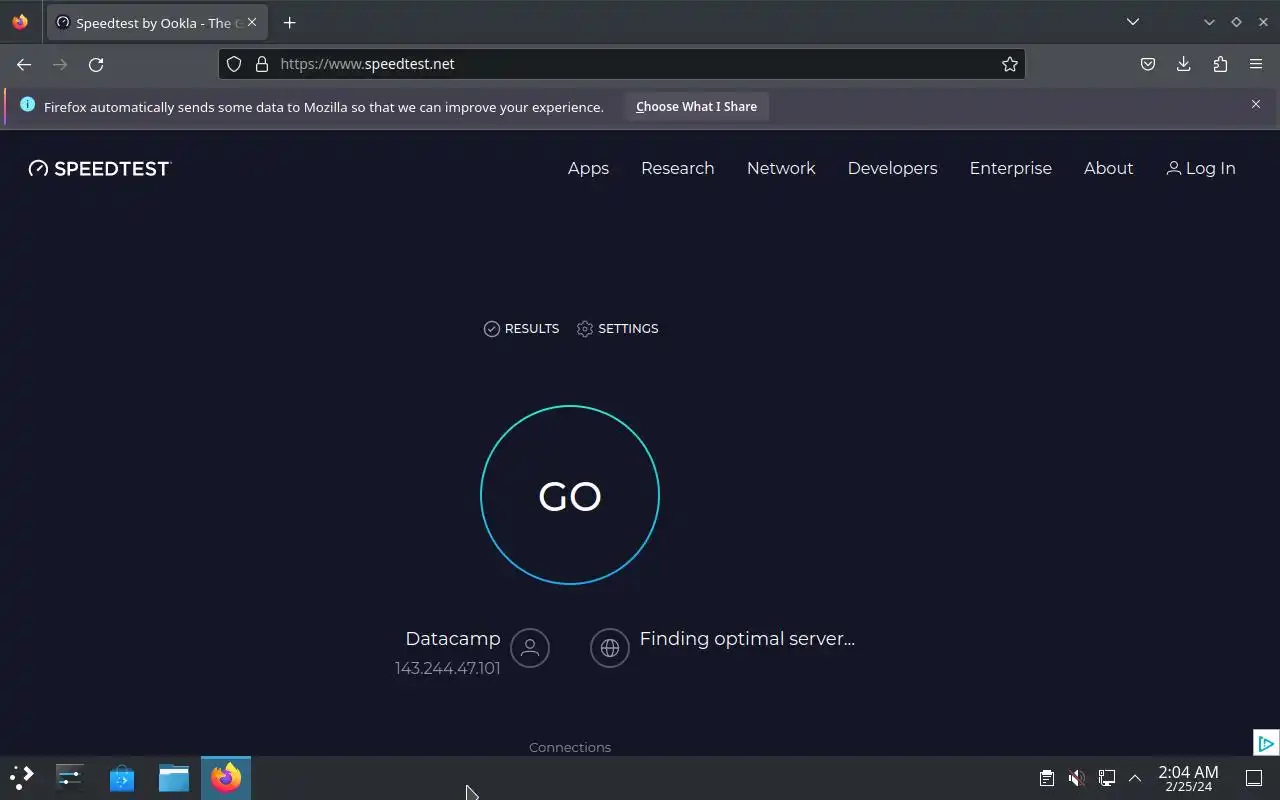The width and height of the screenshot is (1280, 800).
Task: Expand hidden system tray icons
Action: pyautogui.click(x=1135, y=778)
